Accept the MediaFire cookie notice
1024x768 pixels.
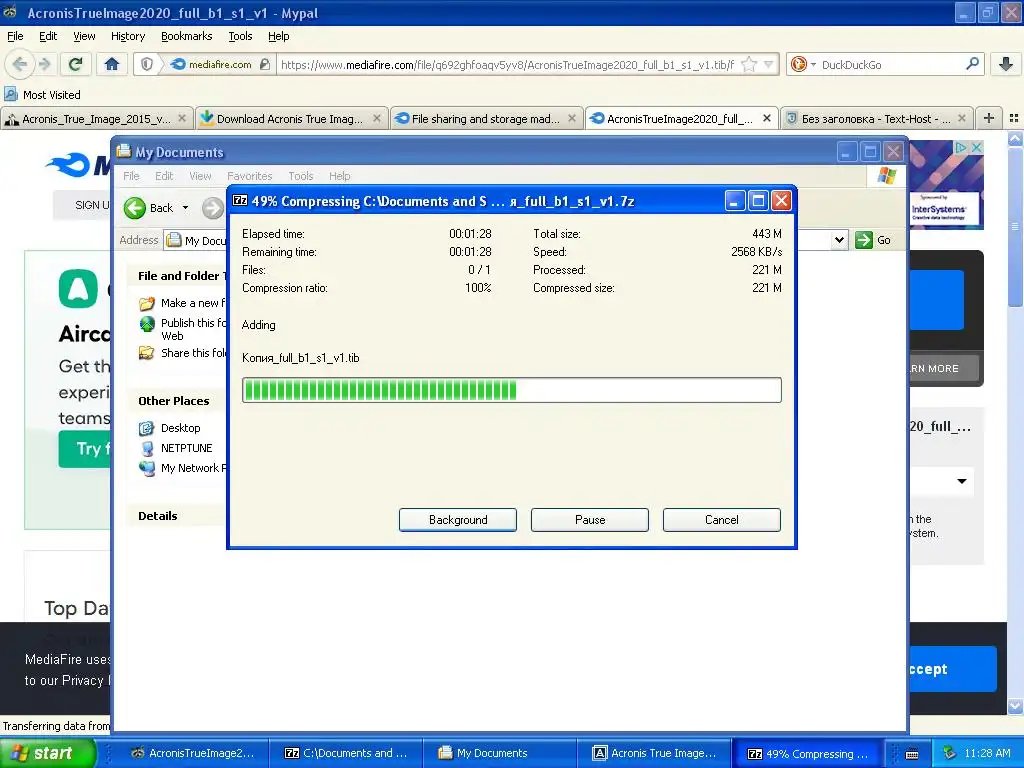[x=953, y=669]
